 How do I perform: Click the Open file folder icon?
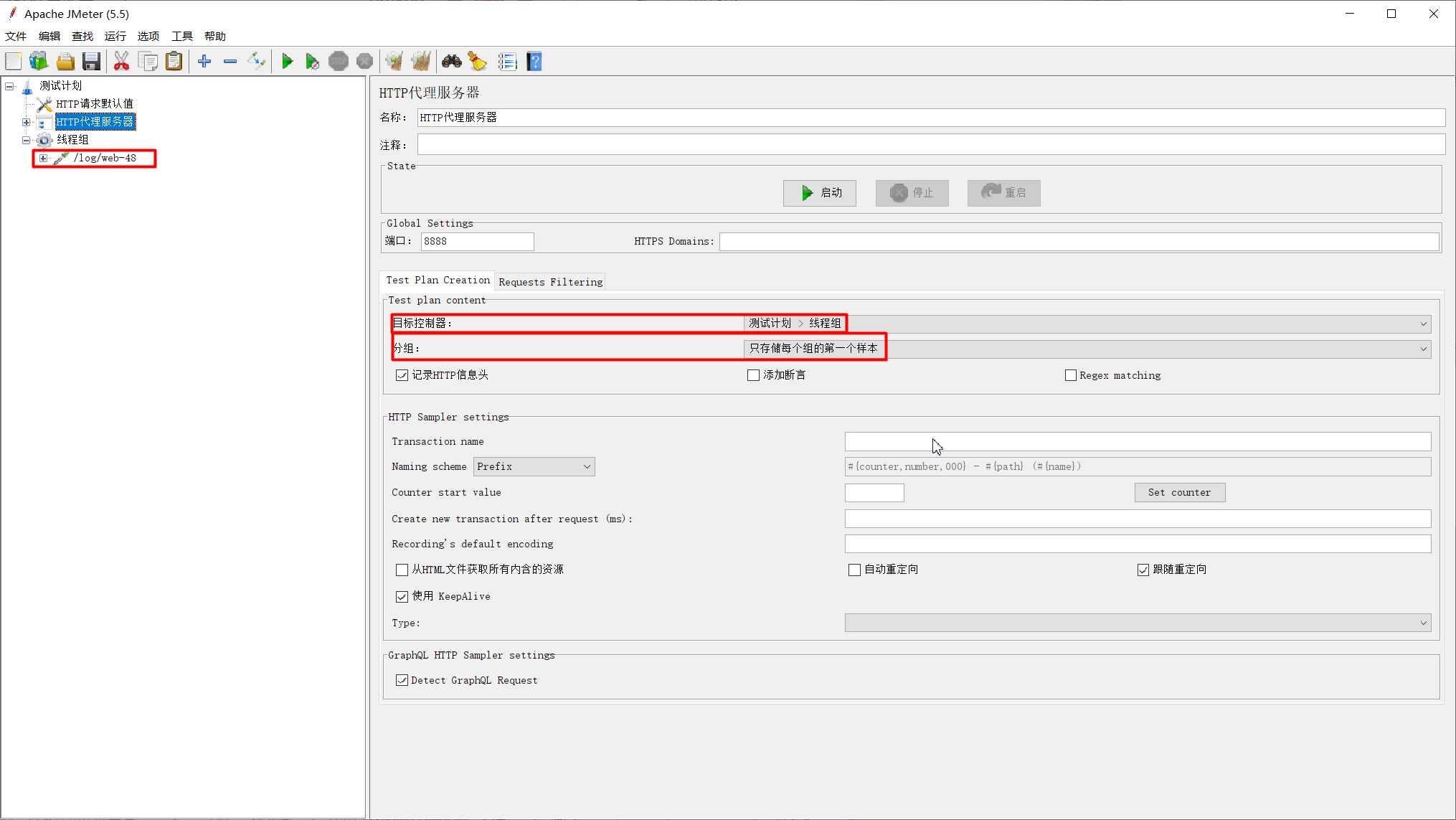point(65,62)
